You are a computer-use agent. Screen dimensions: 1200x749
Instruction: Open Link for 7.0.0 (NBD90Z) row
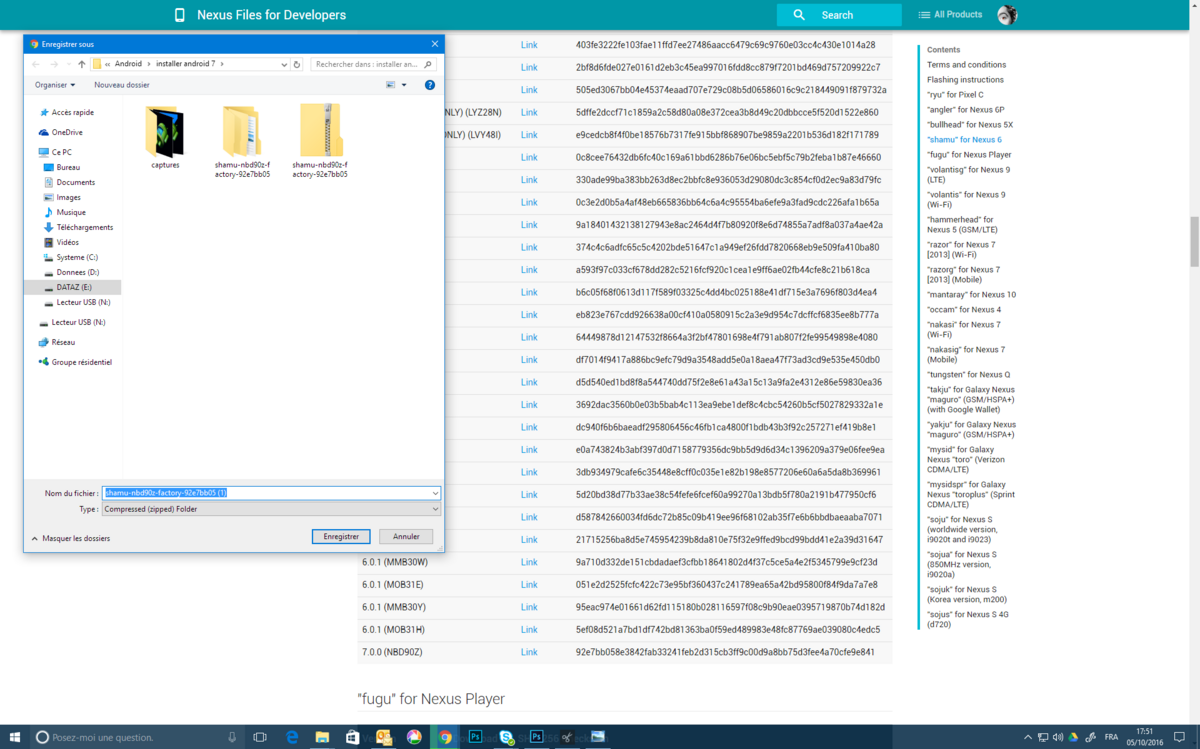(x=529, y=652)
